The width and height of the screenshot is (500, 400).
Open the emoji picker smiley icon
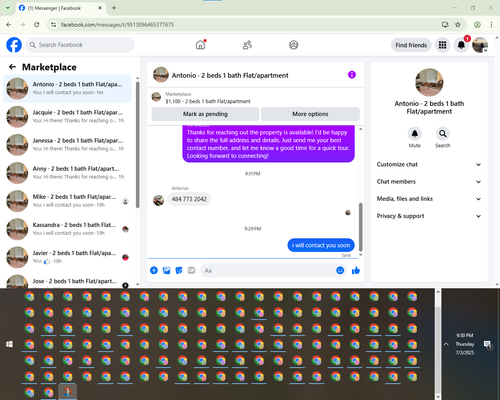340,270
